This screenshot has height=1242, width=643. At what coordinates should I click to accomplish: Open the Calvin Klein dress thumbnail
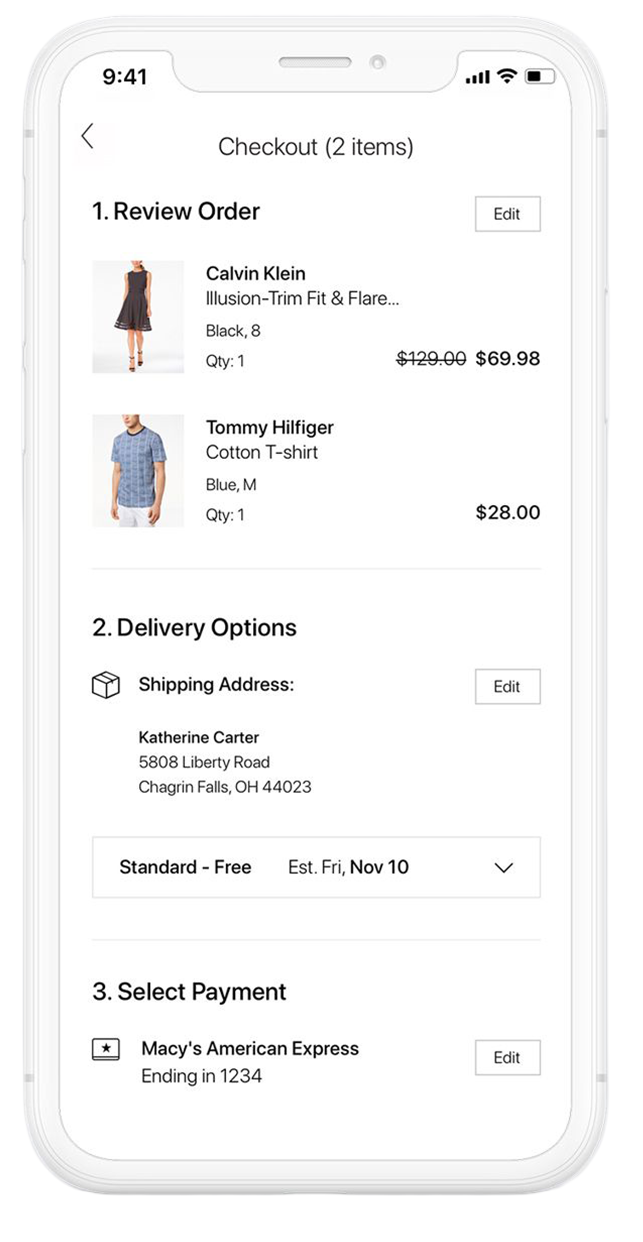138,317
